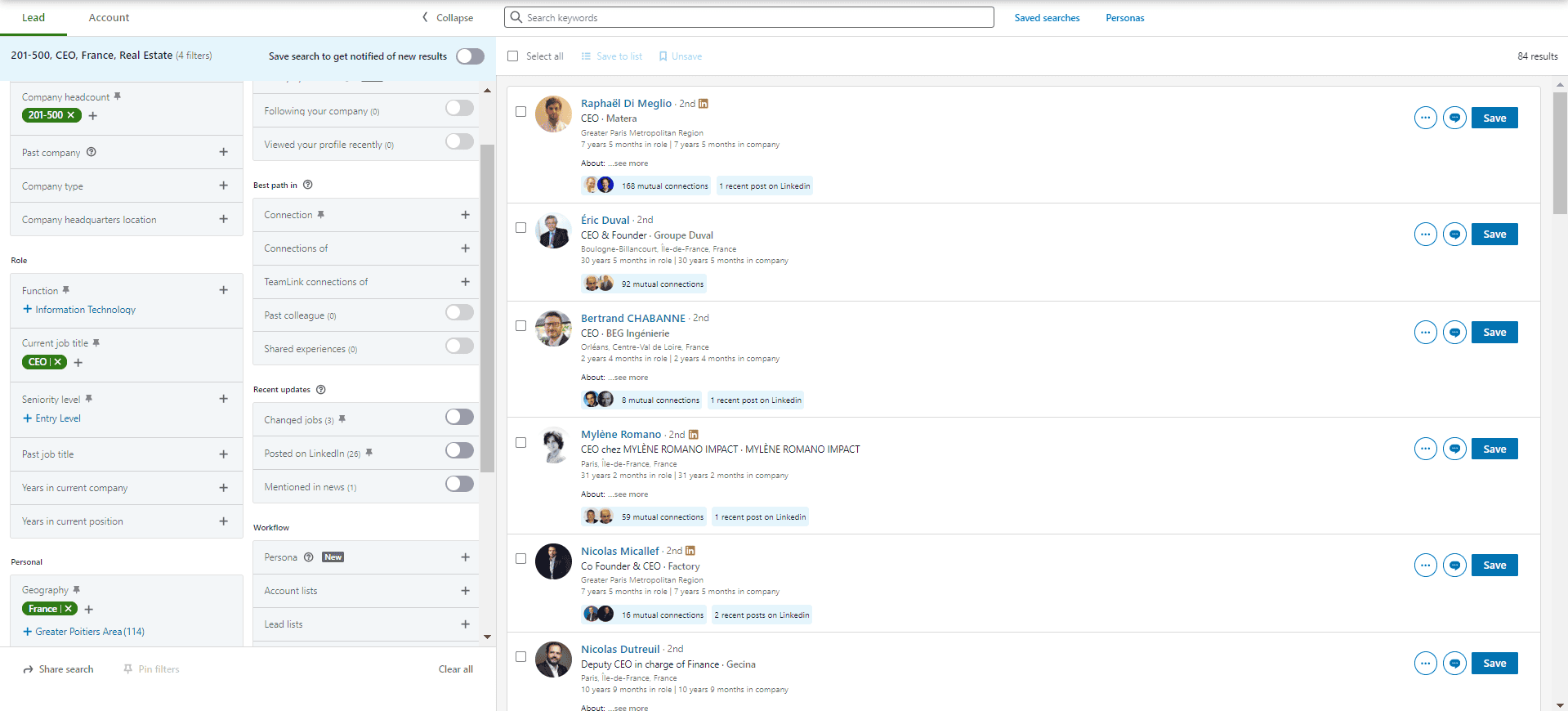Viewport: 1568px width, 711px height.
Task: Enable save search notifications toggle
Action: [x=470, y=56]
